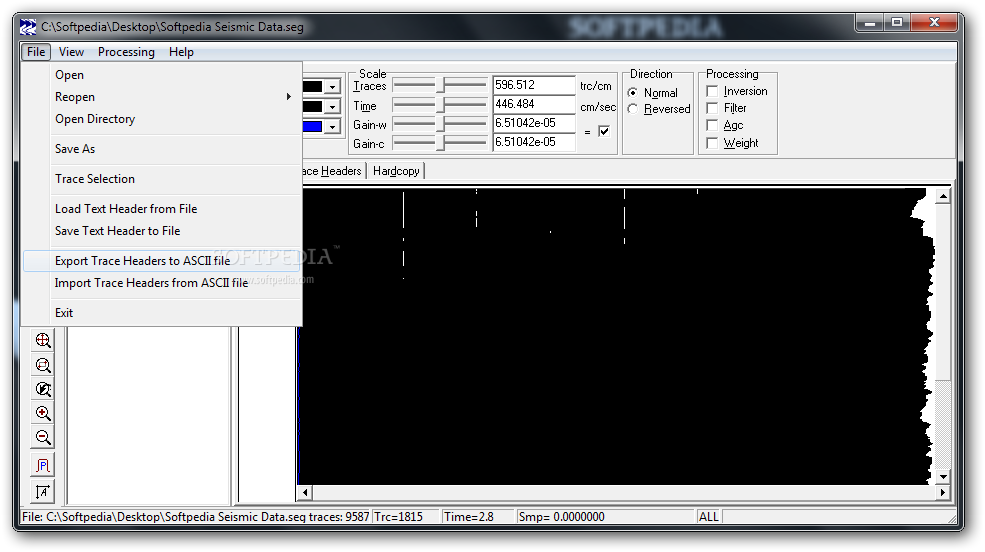Image resolution: width=985 pixels, height=552 pixels.
Task: Click the zoom-to-fit magnifier with crosshair arrows
Action: (x=43, y=340)
